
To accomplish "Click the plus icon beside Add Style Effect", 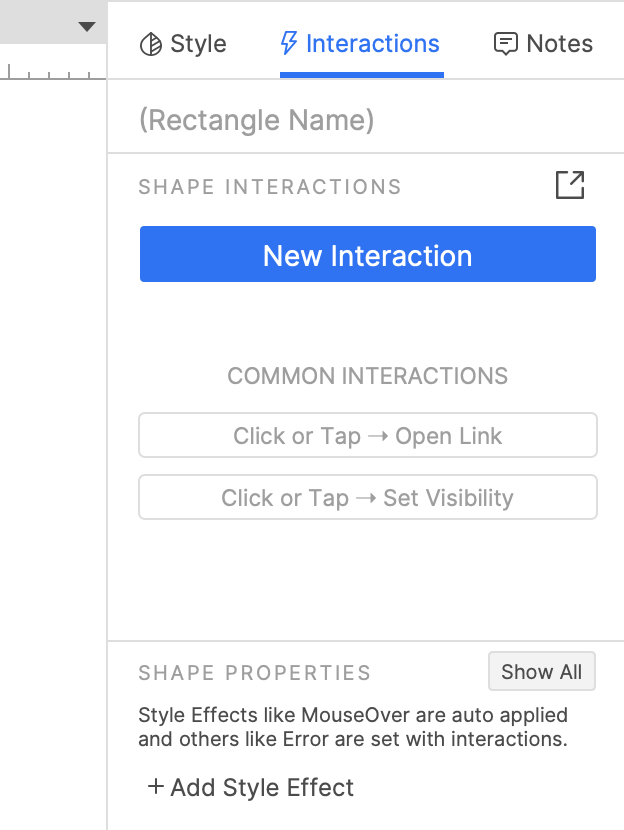I will pos(155,787).
